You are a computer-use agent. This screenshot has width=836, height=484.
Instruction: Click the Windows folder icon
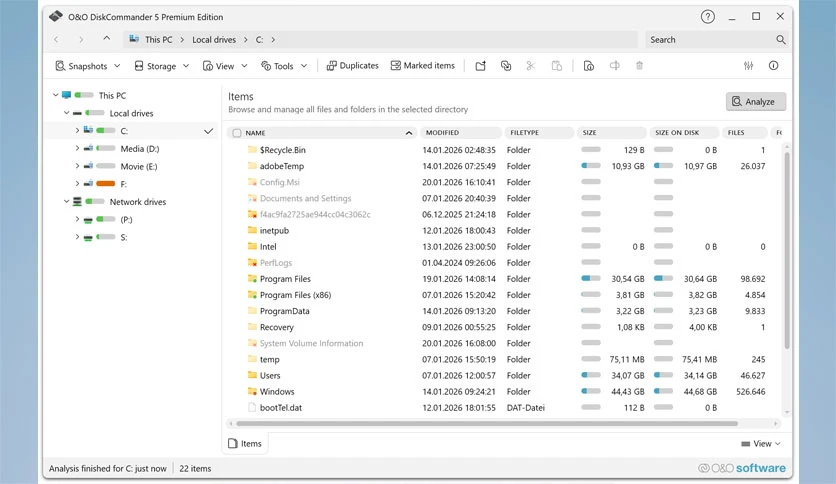click(x=252, y=391)
